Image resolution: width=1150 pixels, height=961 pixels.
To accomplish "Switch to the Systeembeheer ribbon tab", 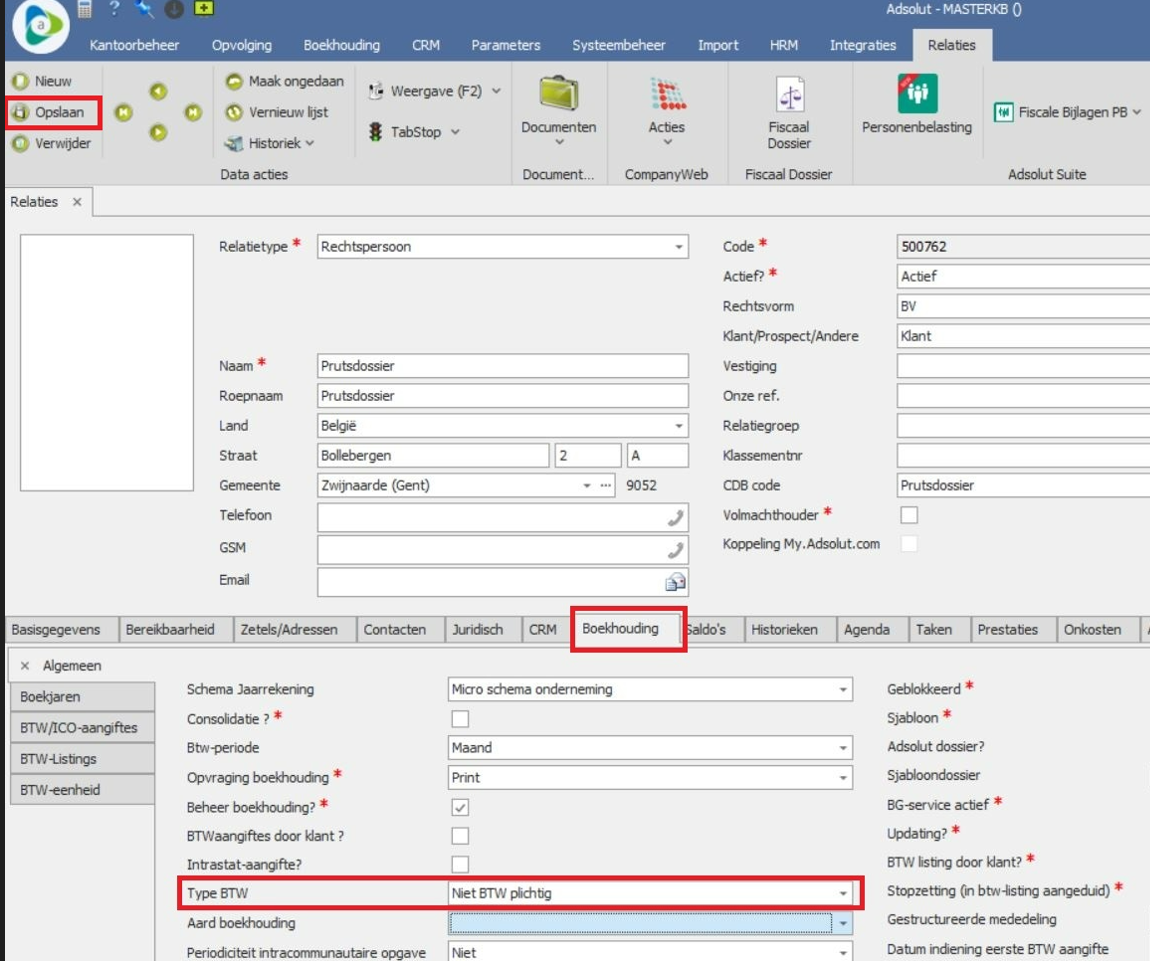I will [x=619, y=45].
